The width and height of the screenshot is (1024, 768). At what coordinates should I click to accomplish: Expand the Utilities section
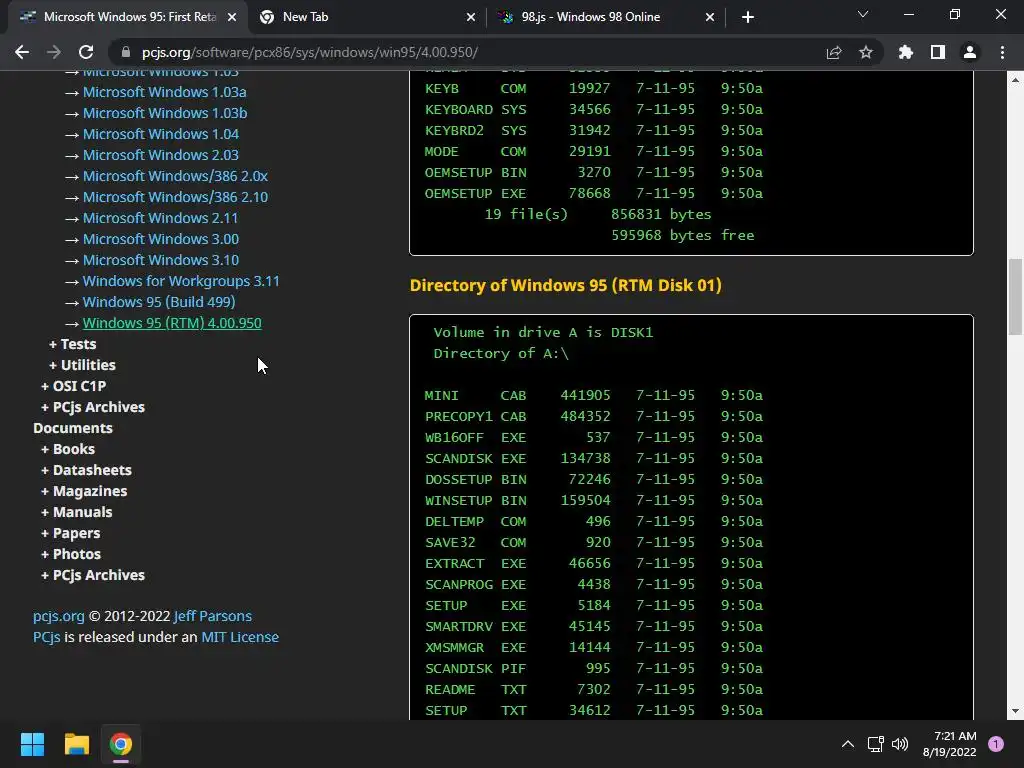click(82, 364)
